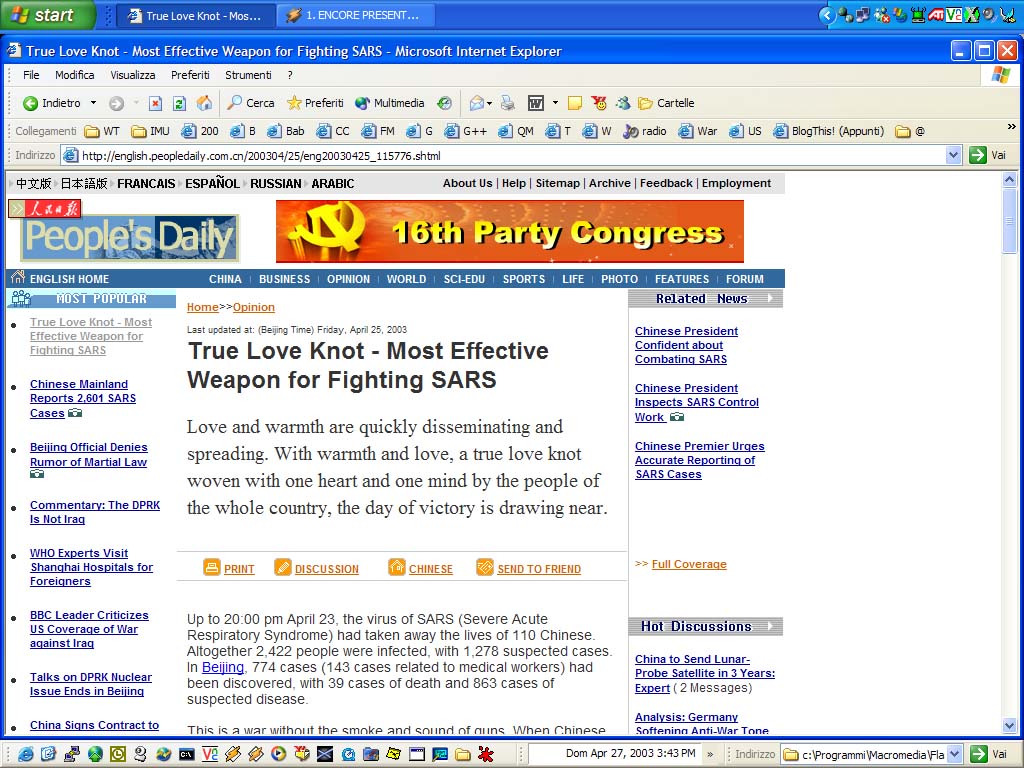Open the Strumenti menu
1024x768 pixels.
click(x=248, y=75)
